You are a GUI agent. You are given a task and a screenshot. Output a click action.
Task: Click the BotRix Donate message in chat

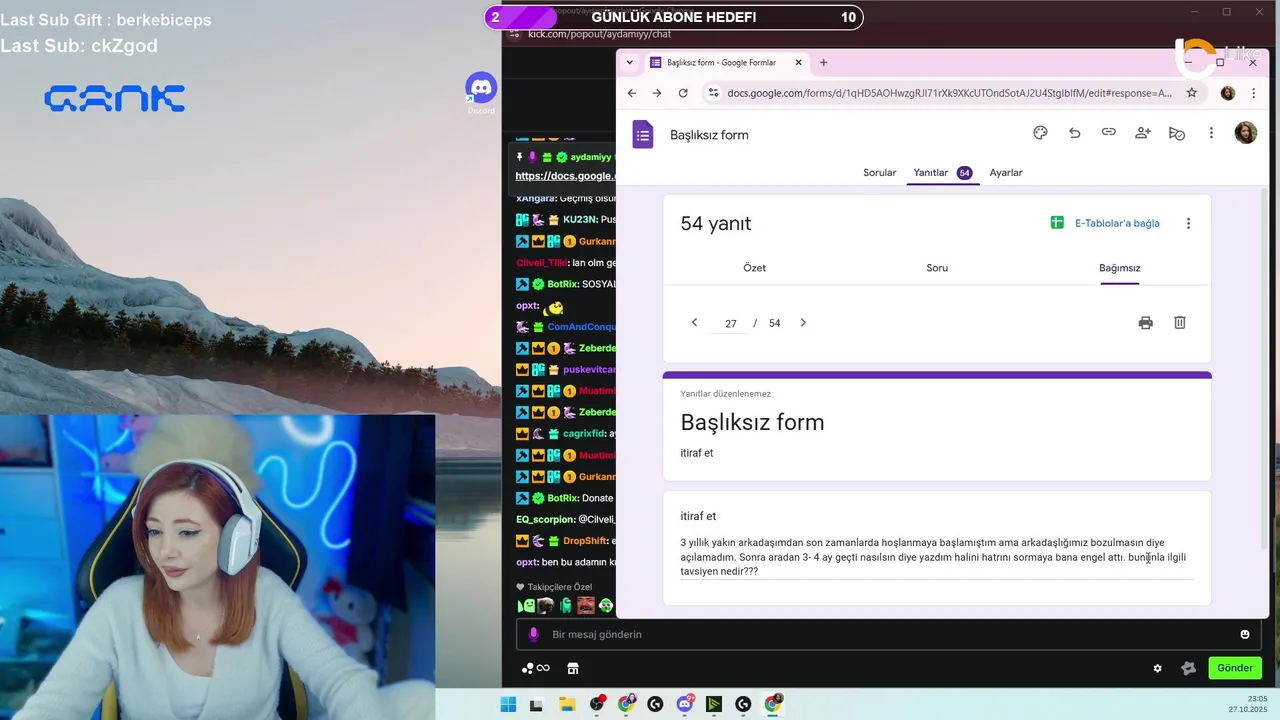pos(566,498)
